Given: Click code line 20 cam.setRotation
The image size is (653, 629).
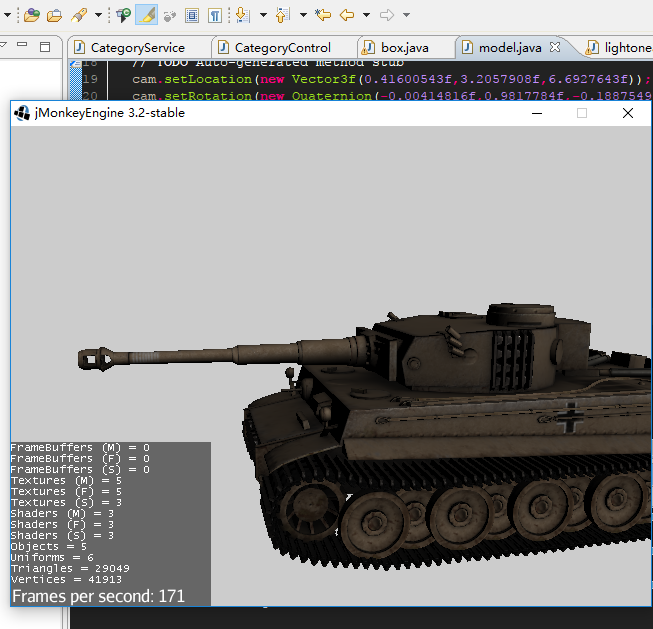Looking at the screenshot, I should pyautogui.click(x=391, y=96).
